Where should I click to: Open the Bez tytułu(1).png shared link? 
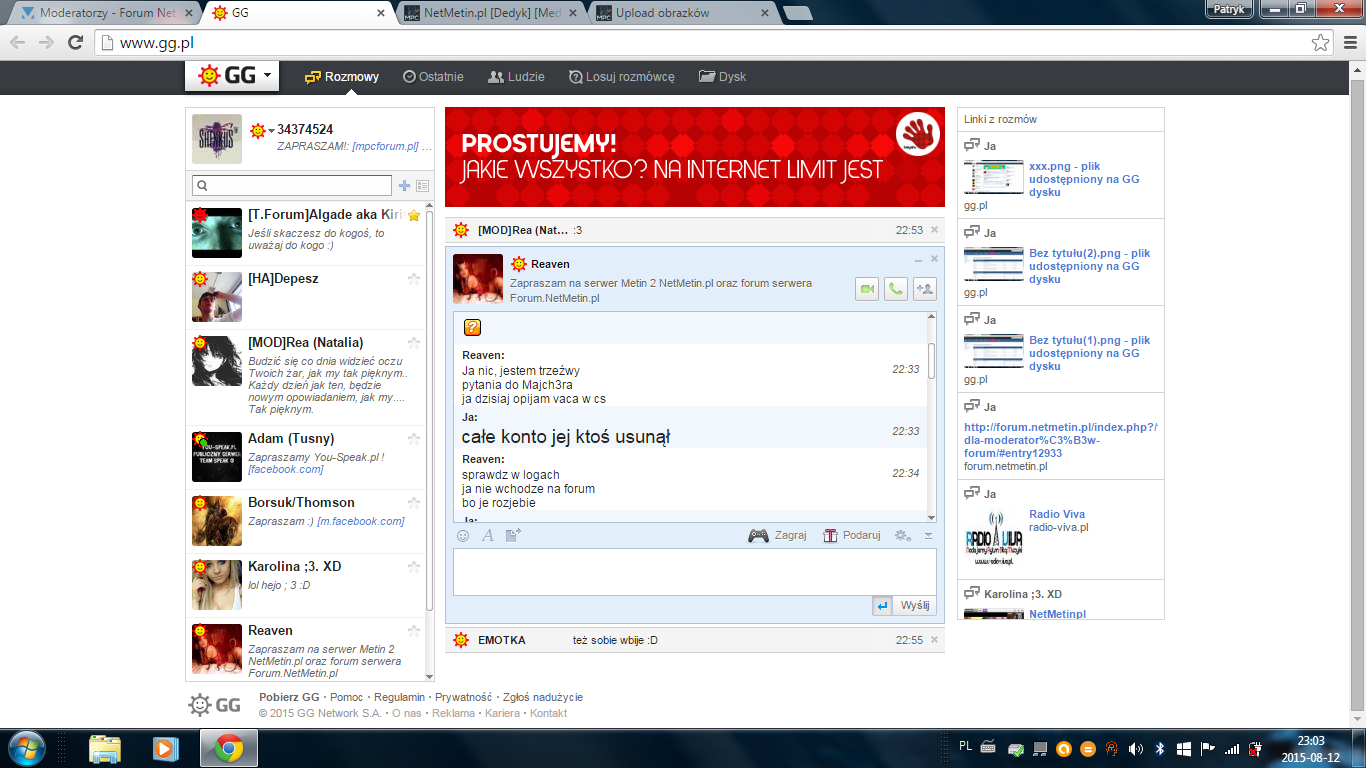click(x=1089, y=353)
